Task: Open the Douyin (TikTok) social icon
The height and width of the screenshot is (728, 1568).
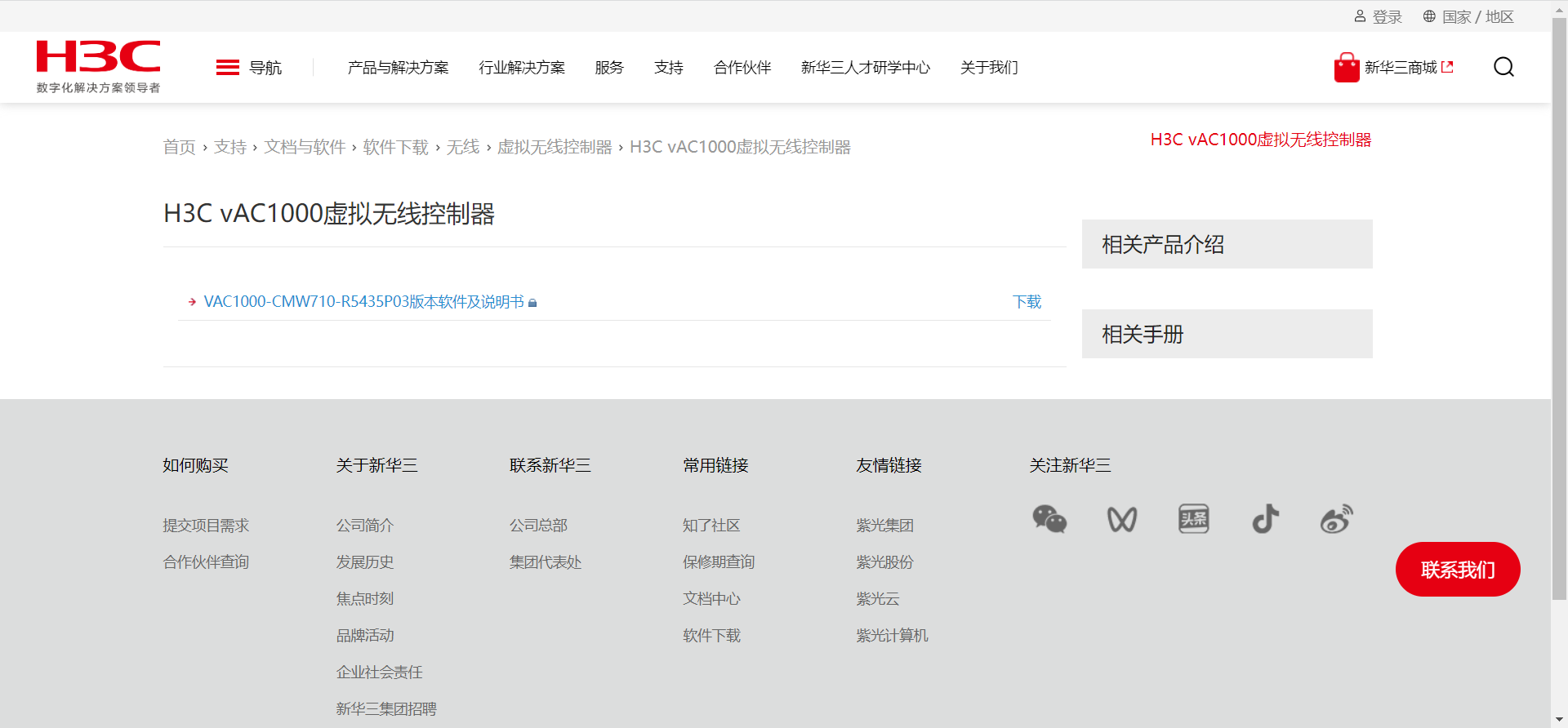Action: (1265, 519)
